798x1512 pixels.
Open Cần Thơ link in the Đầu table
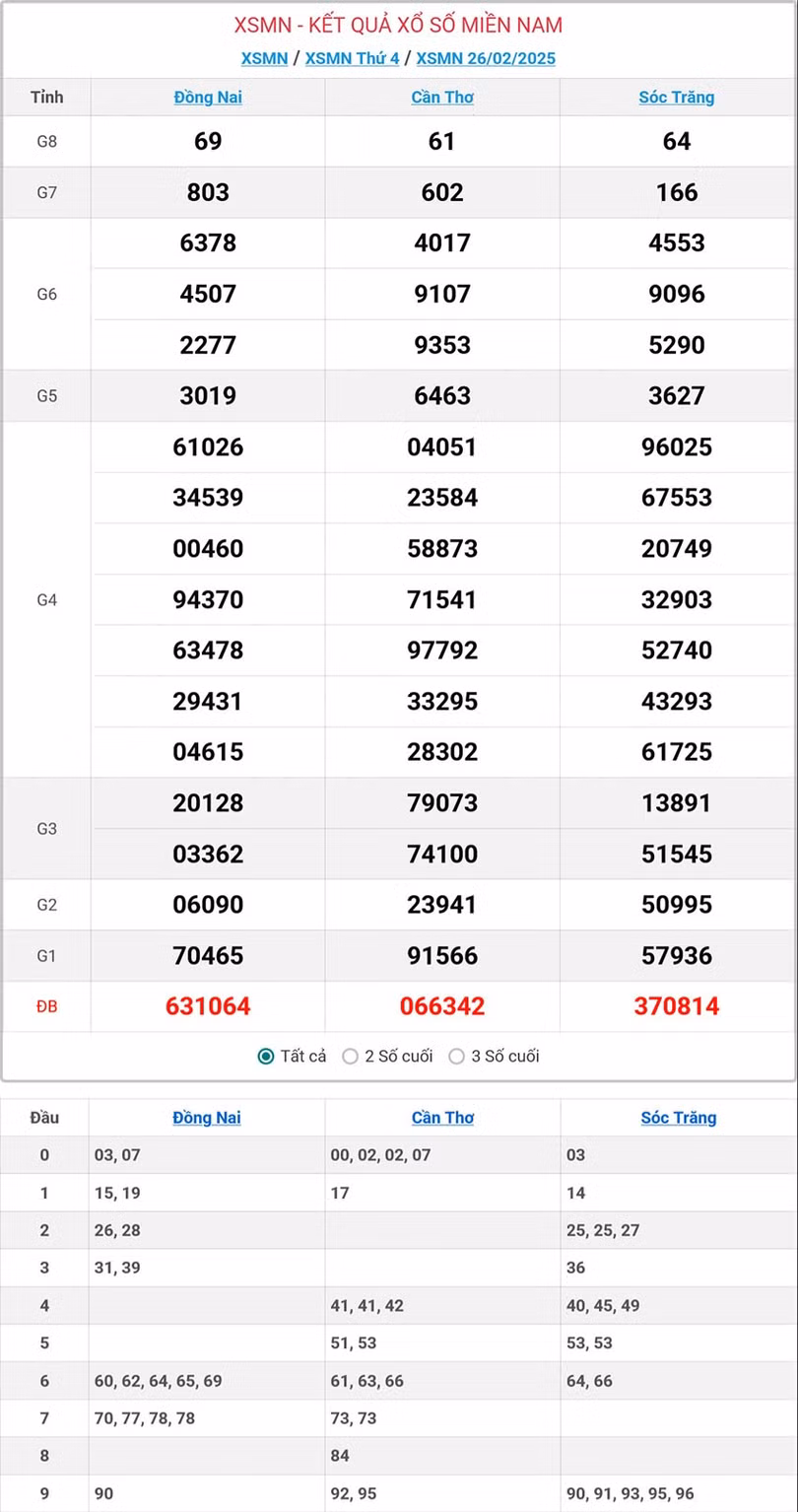[x=442, y=1118]
